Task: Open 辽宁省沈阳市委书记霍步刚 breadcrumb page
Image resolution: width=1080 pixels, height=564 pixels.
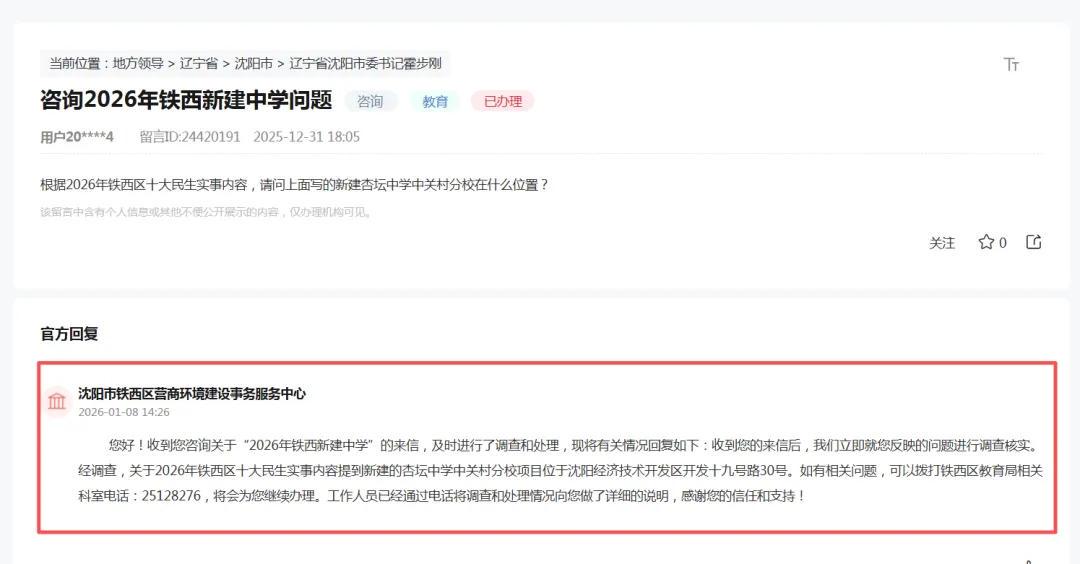Action: [x=365, y=64]
